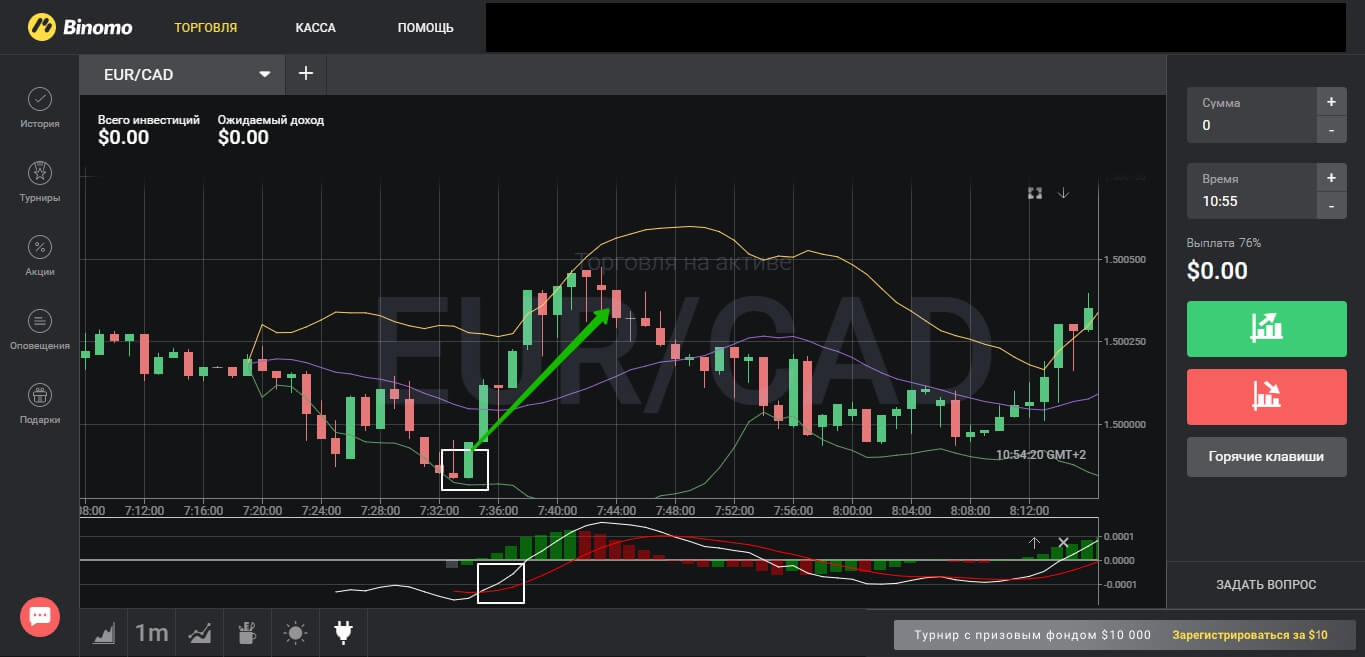1365x657 pixels.
Task: Click the Горячие клавиши button
Action: pyautogui.click(x=1266, y=456)
